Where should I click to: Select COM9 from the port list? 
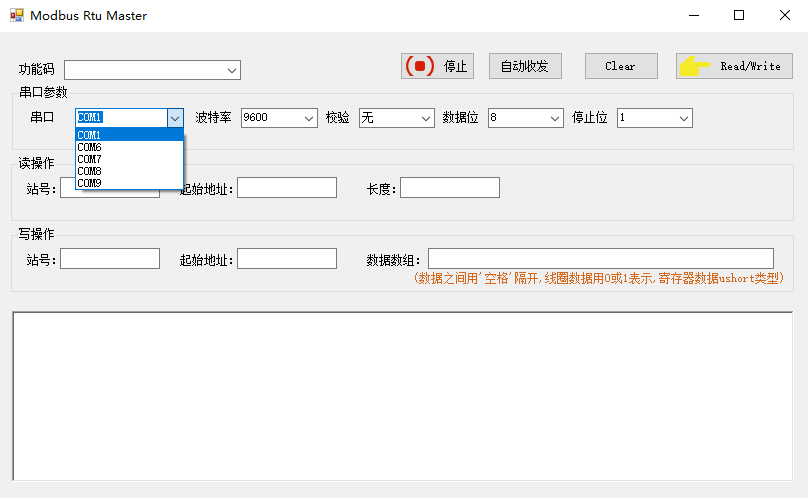click(129, 183)
